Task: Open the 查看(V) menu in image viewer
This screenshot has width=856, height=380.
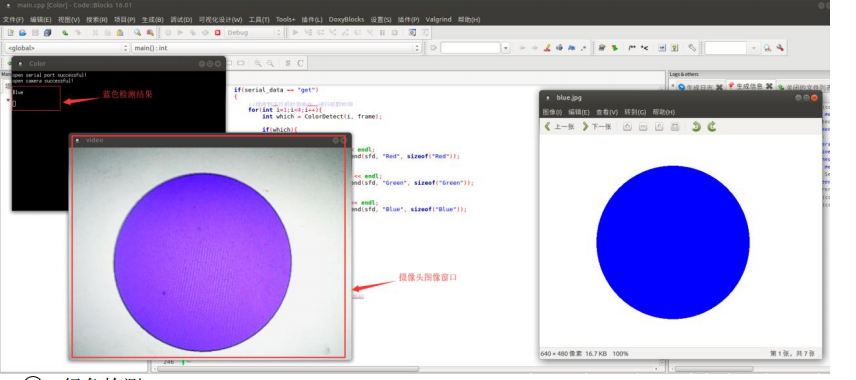Action: pos(607,112)
